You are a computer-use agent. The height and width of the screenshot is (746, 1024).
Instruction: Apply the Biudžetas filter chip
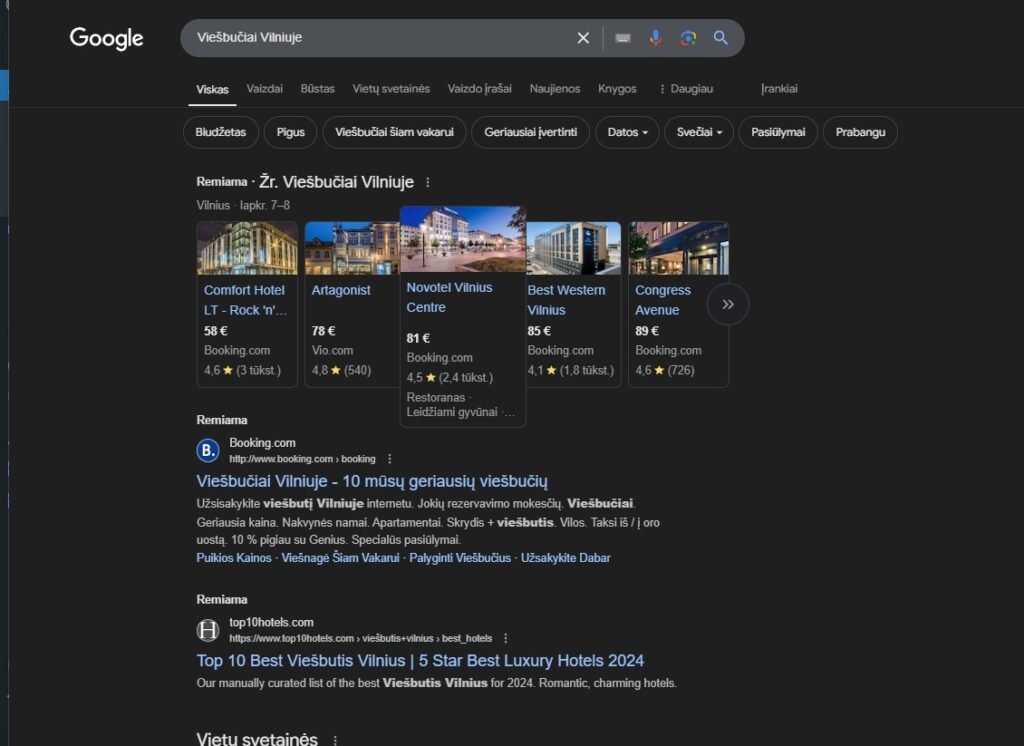(221, 133)
